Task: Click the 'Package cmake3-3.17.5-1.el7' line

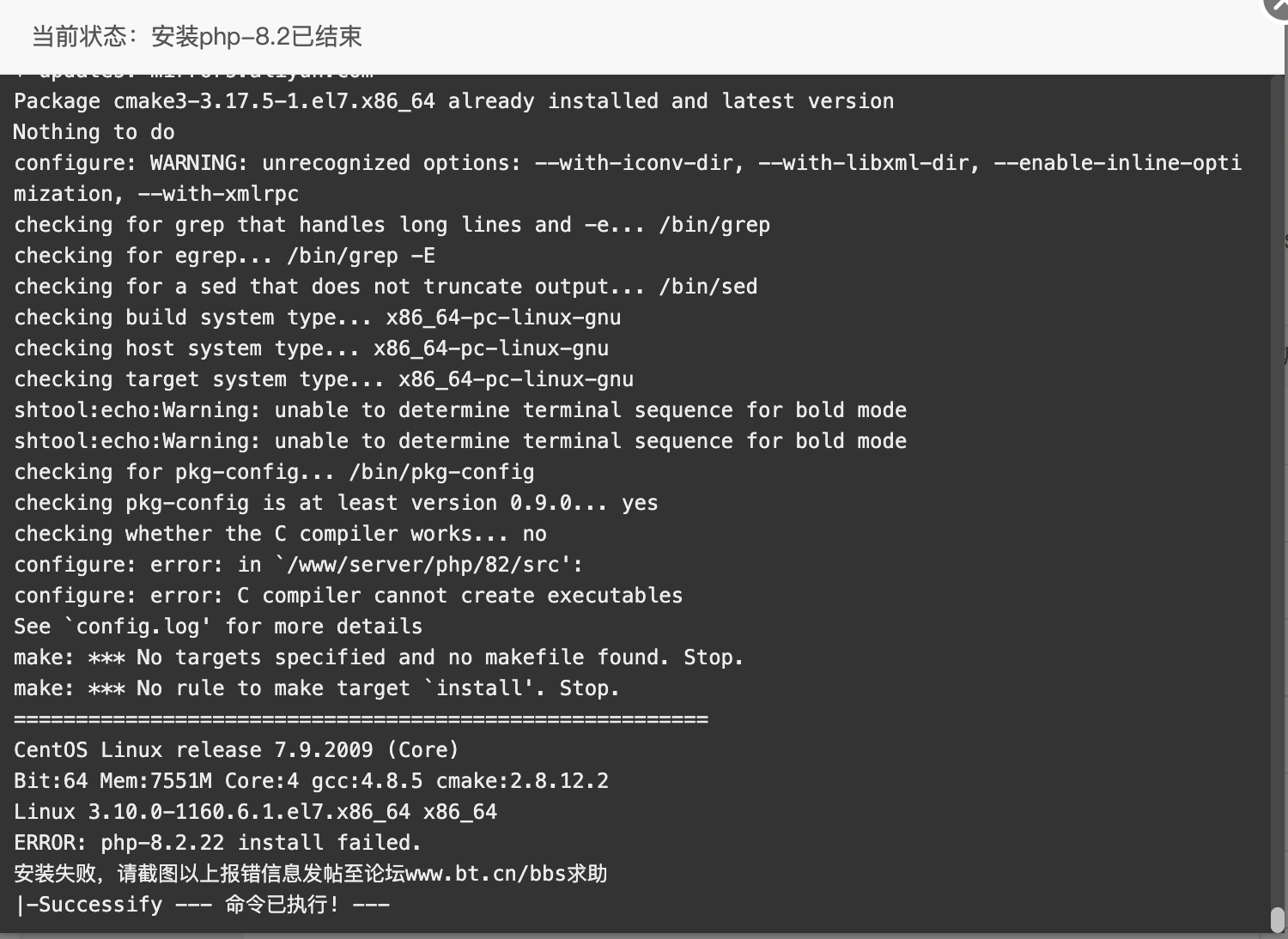Action: (453, 101)
